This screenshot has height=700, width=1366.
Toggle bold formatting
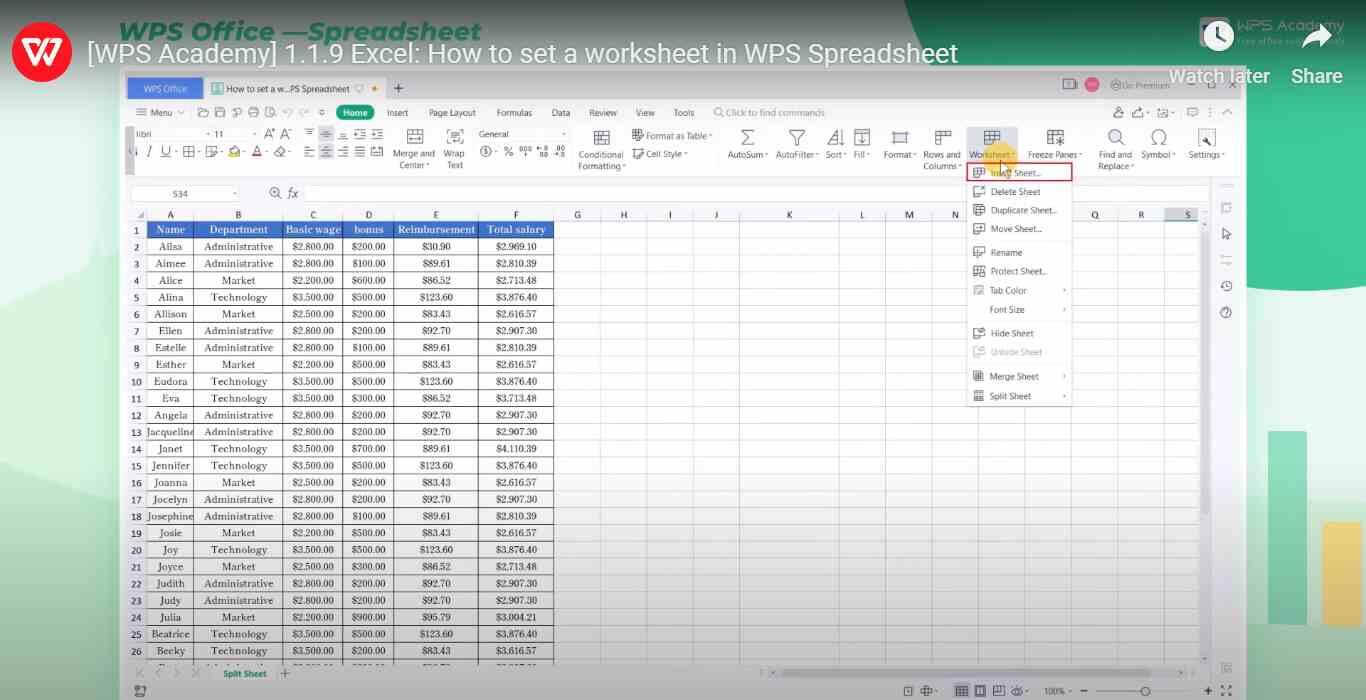pos(133,152)
